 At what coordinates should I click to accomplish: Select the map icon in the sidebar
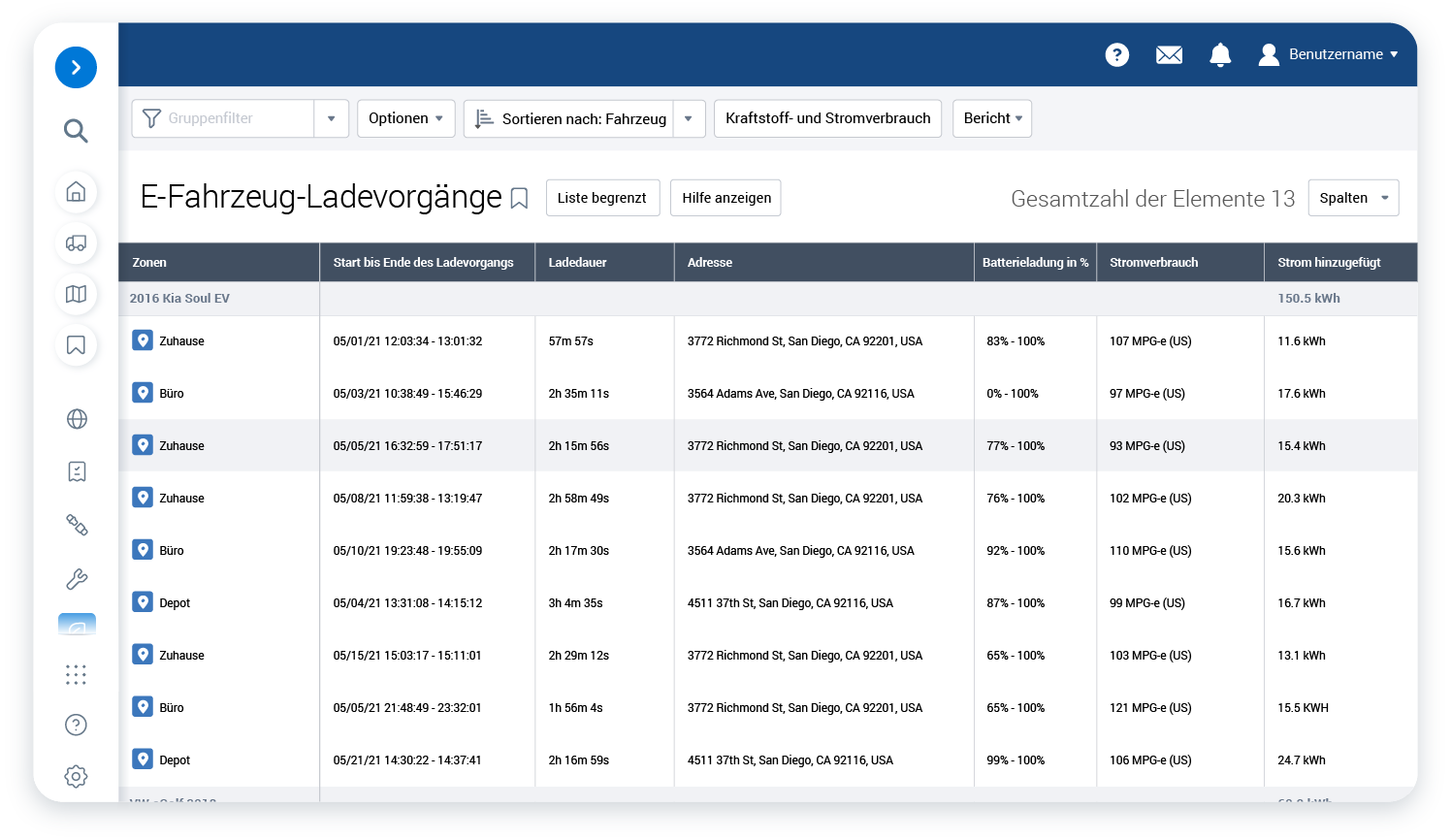[x=76, y=294]
